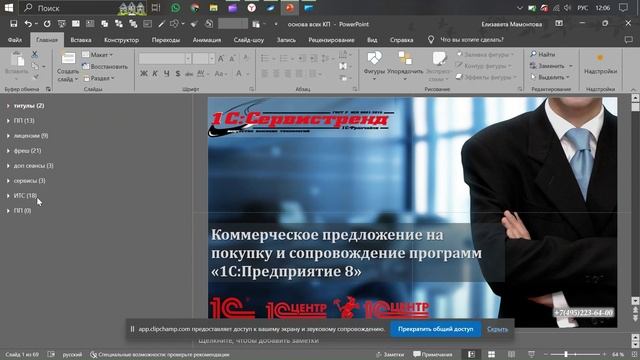Viewport: 640px width, 360px height.
Task: Expand the титулы (2) section
Action: click(8, 106)
